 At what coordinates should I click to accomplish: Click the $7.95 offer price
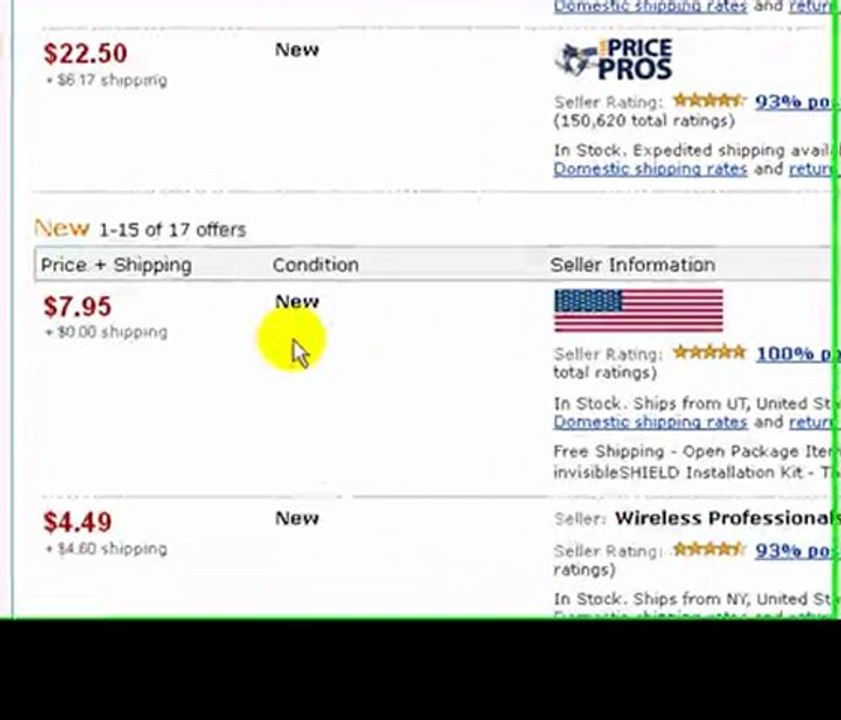(77, 307)
